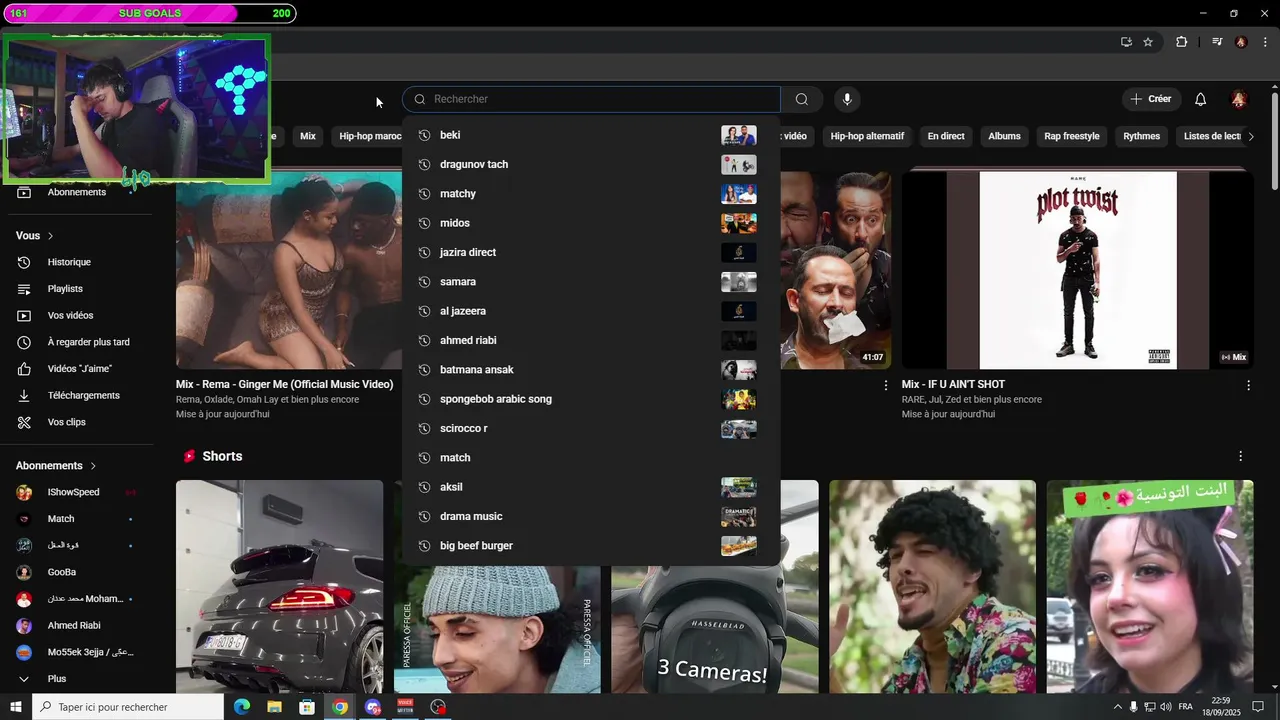Screen dimensions: 1280x720
Task: Choose the 'big beef burger' suggestion
Action: pos(591,546)
